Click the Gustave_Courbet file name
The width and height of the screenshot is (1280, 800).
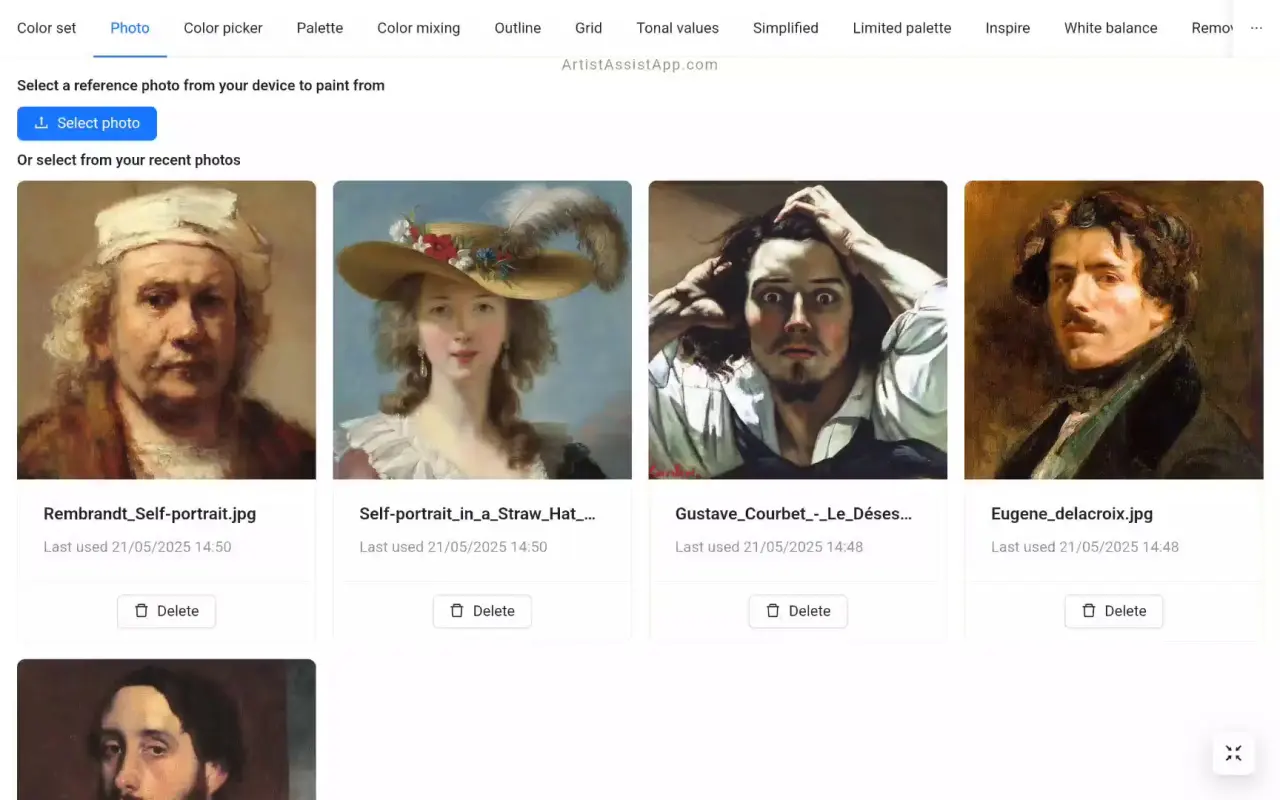pyautogui.click(x=794, y=514)
